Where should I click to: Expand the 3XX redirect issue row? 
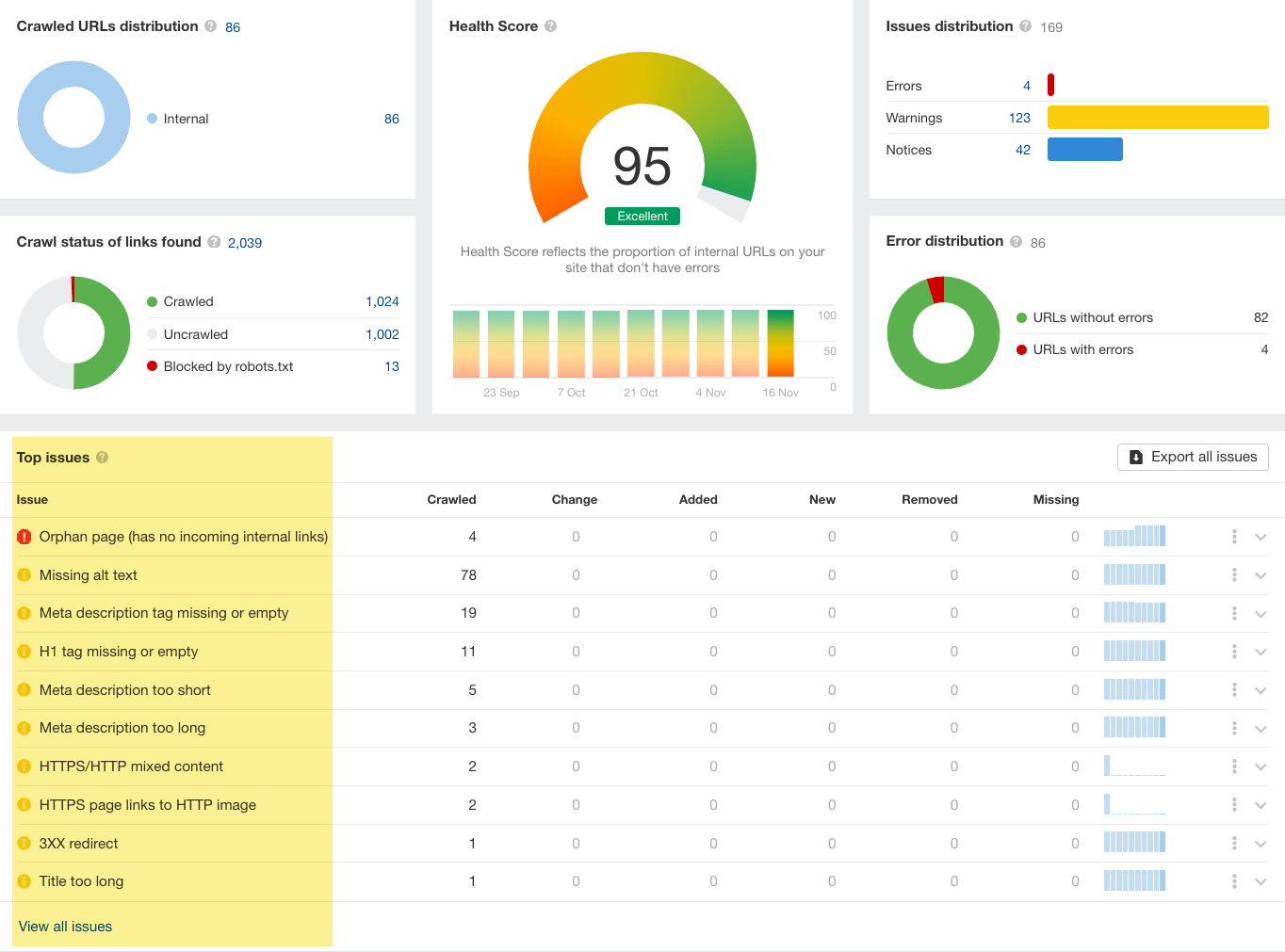click(1261, 843)
